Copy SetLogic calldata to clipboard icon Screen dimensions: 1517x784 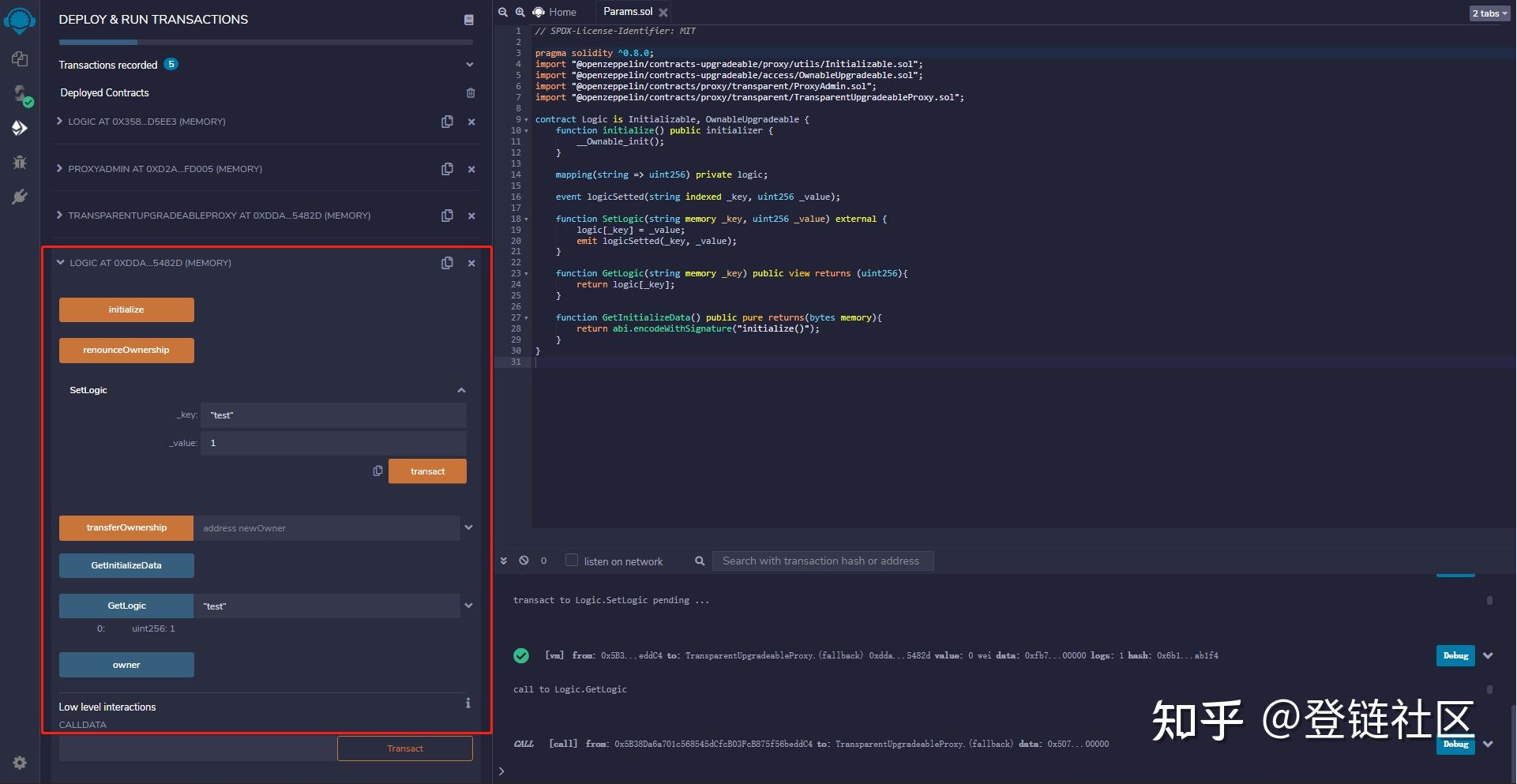click(x=377, y=471)
